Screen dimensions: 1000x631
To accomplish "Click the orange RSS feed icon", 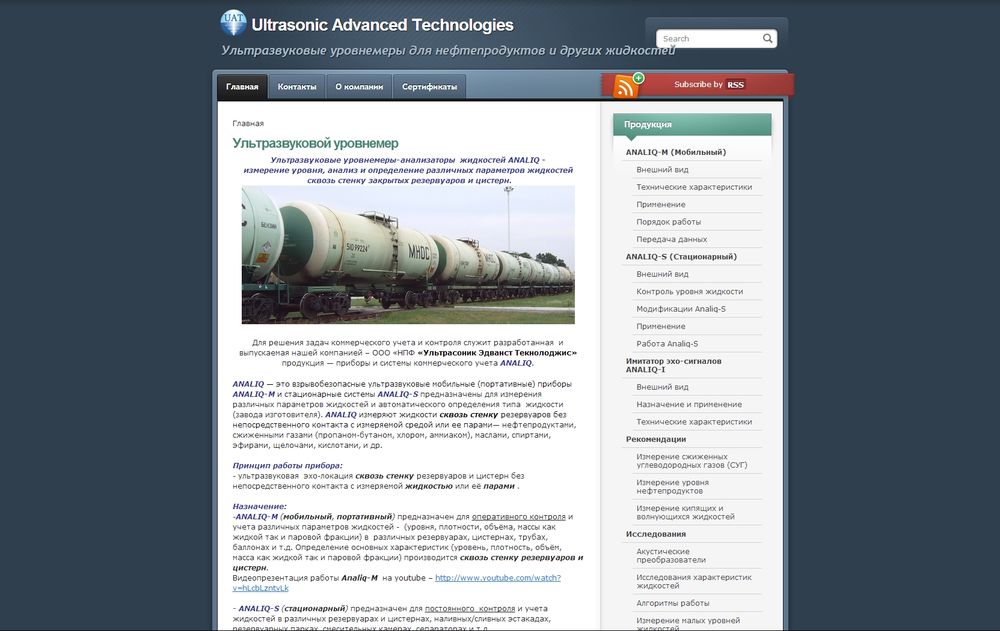I will 626,85.
